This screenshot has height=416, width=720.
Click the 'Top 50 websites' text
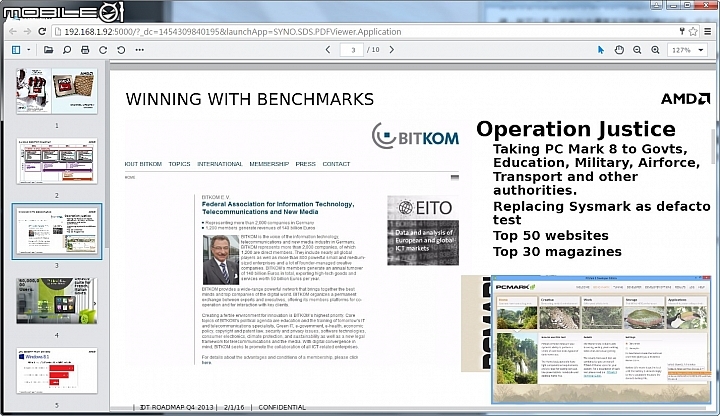coord(551,236)
